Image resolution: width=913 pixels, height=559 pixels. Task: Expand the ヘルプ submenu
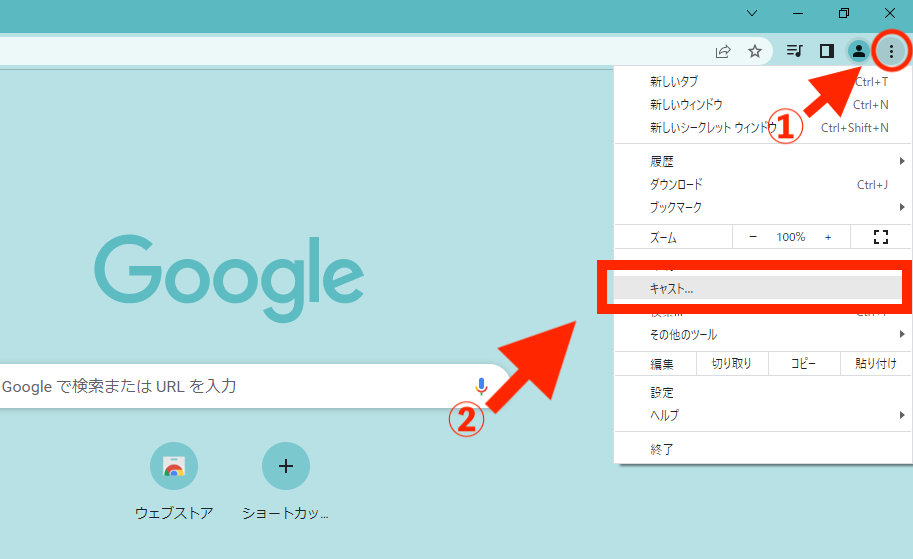763,415
